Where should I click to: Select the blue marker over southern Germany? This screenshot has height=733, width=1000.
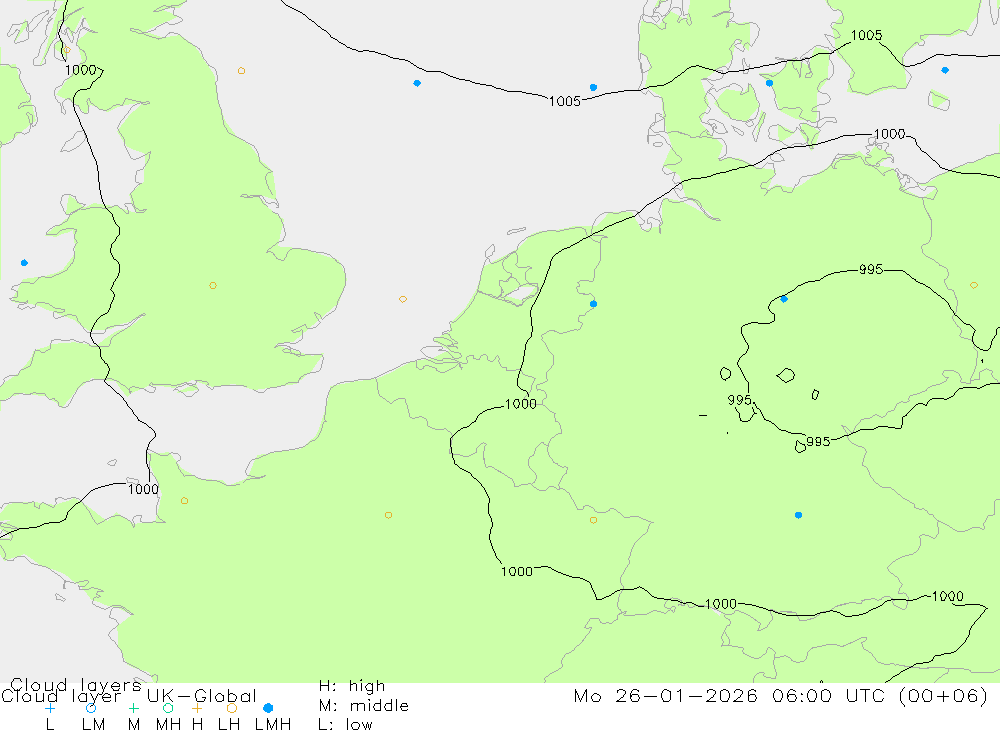798,515
